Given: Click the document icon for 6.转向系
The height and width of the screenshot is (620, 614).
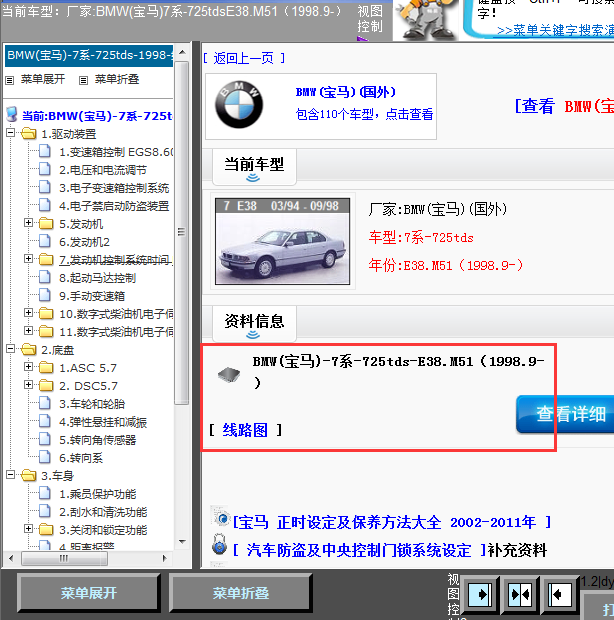Looking at the screenshot, I should 45,457.
